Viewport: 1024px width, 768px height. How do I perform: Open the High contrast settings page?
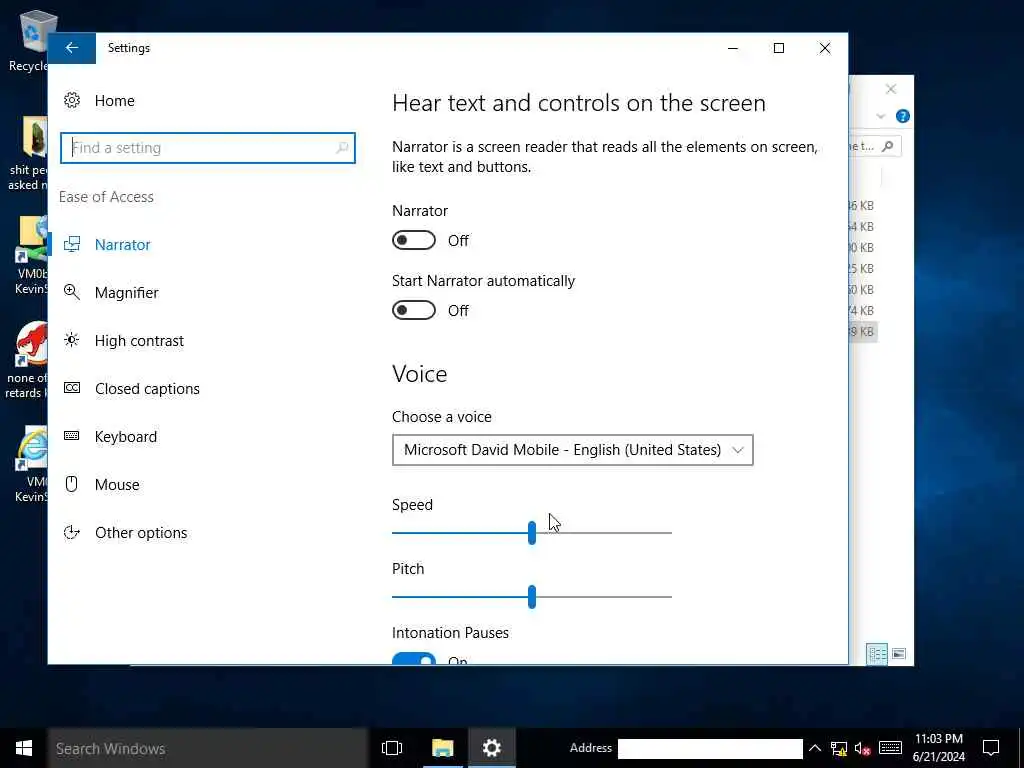tap(139, 341)
